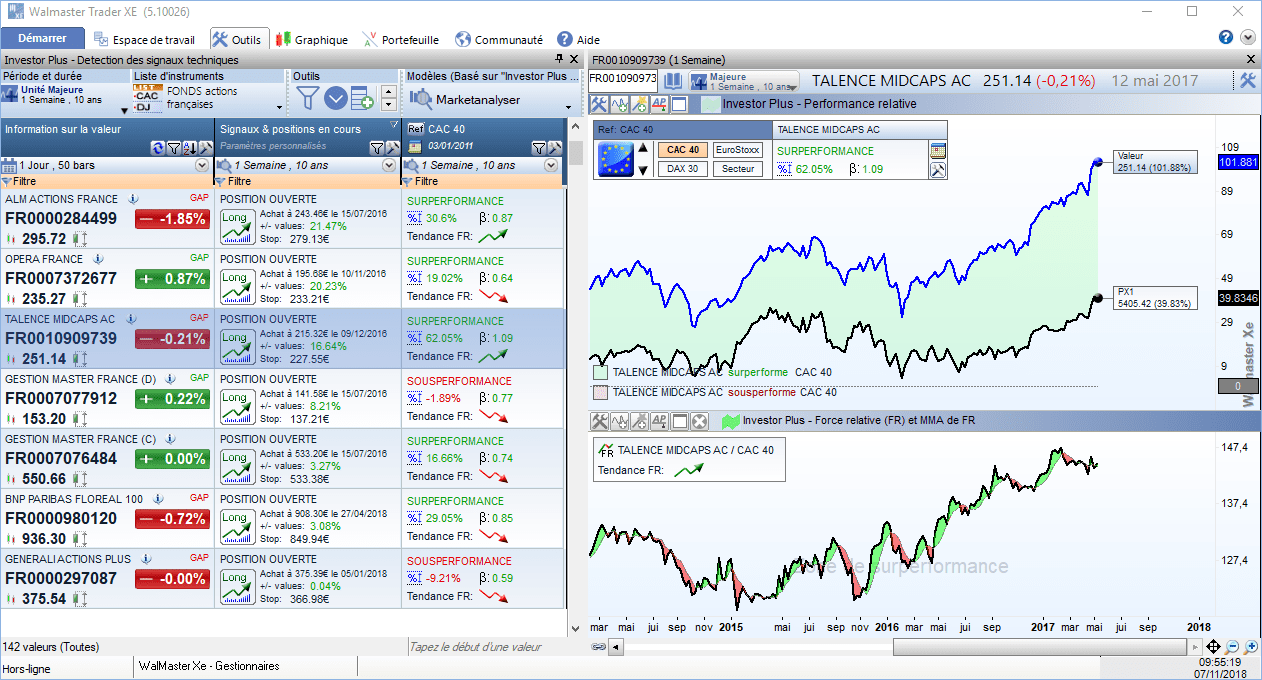Click the blue question mark help icon
The image size is (1262, 680).
[x=1226, y=37]
